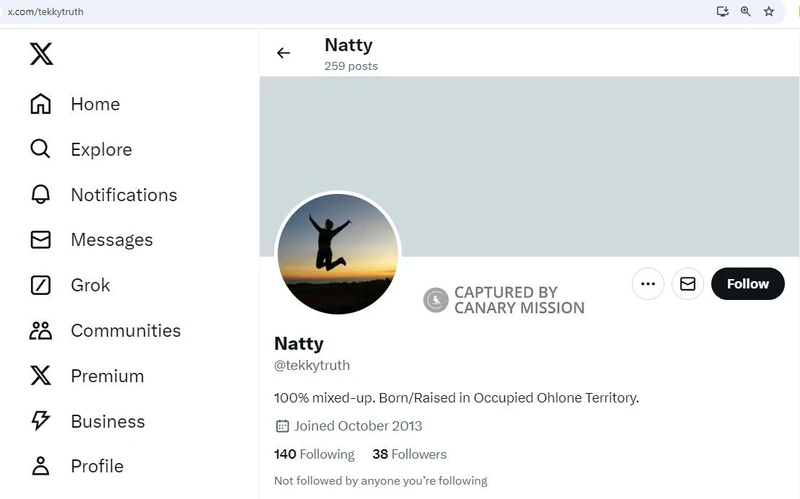Bookmark this page with star icon
Image resolution: width=800 pixels, height=499 pixels.
[x=769, y=11]
